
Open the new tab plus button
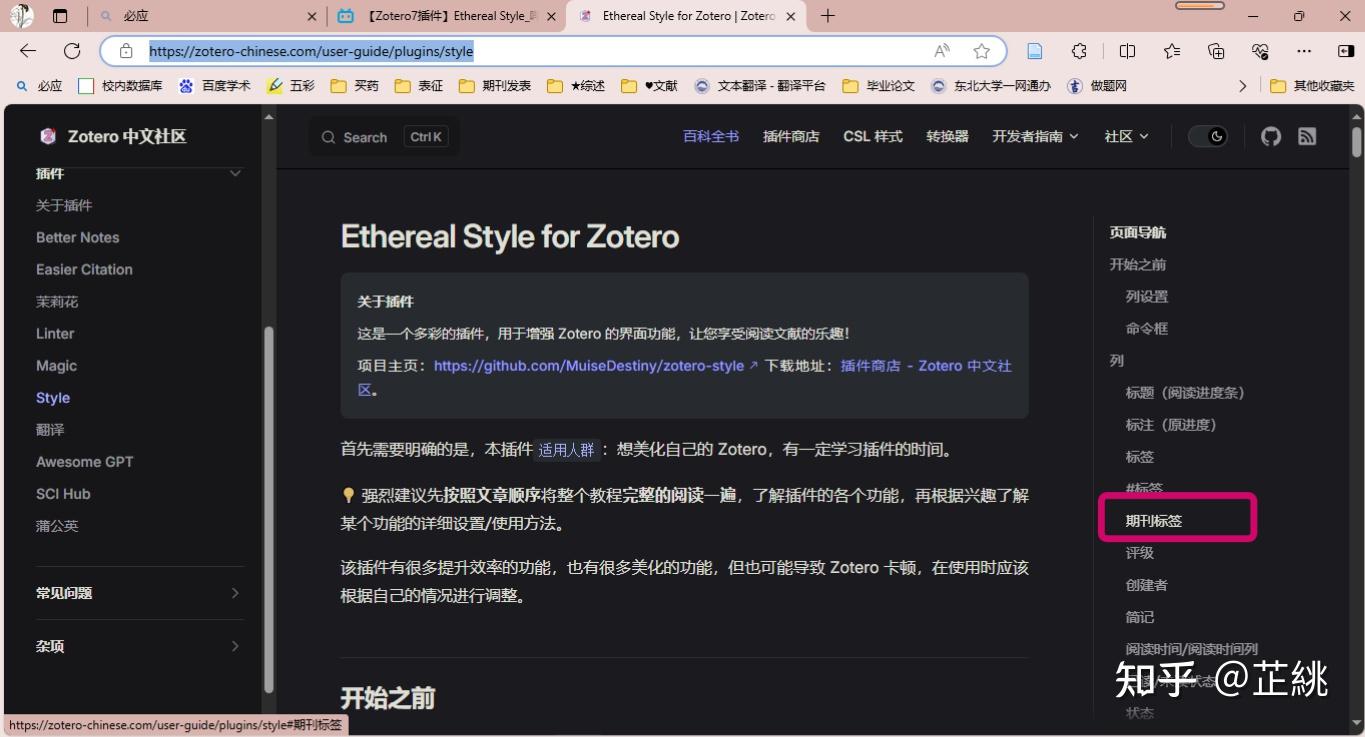[827, 16]
